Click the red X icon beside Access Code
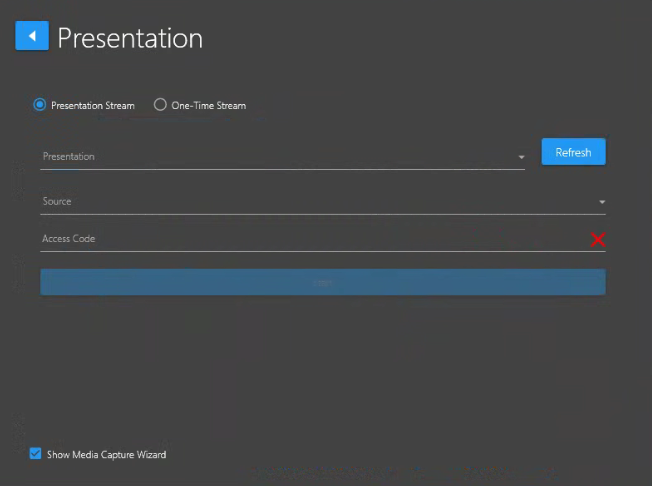Screen dimensions: 652x486 pos(598,239)
